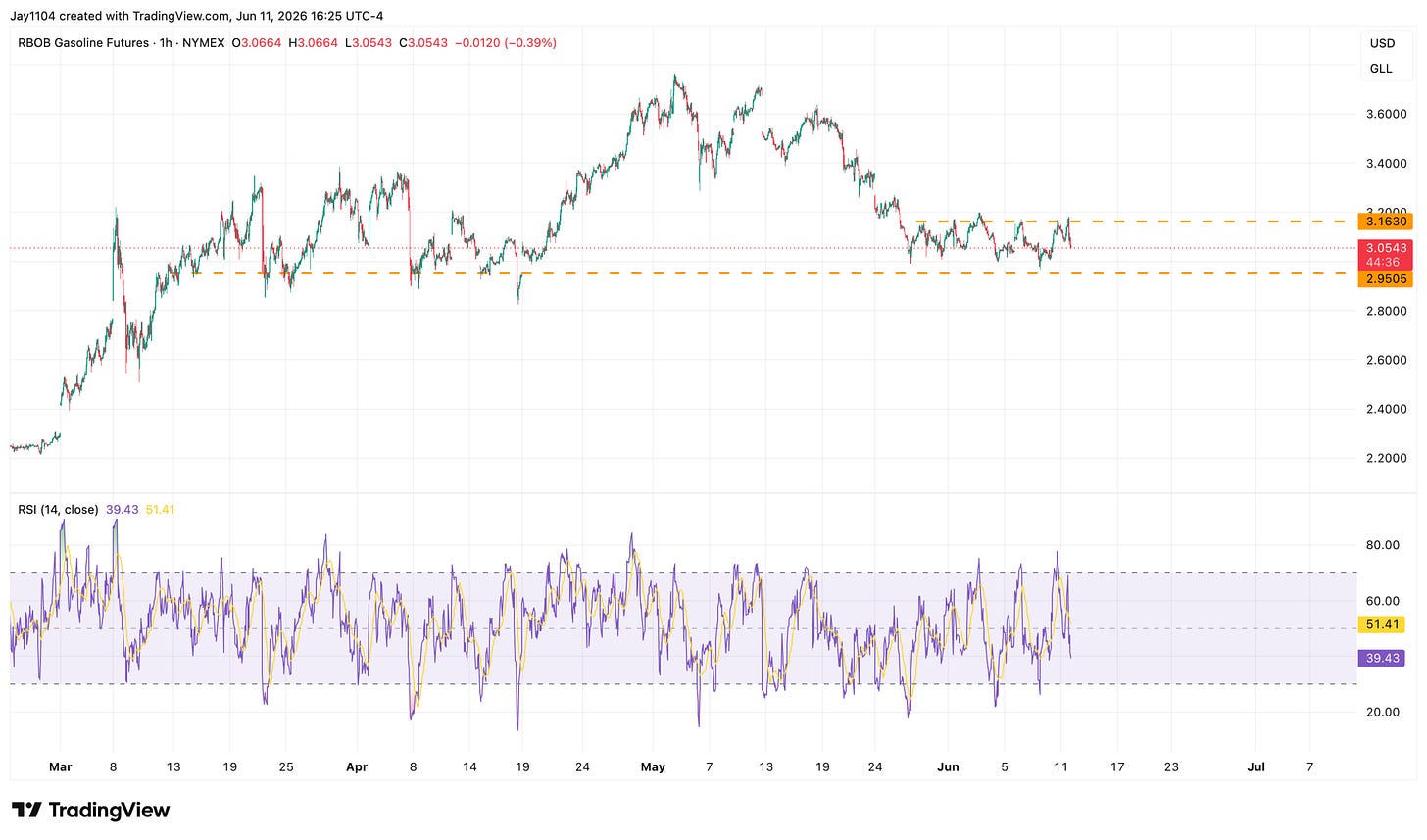1427x840 pixels.
Task: Click the 3.6000 price axis value
Action: [1388, 115]
